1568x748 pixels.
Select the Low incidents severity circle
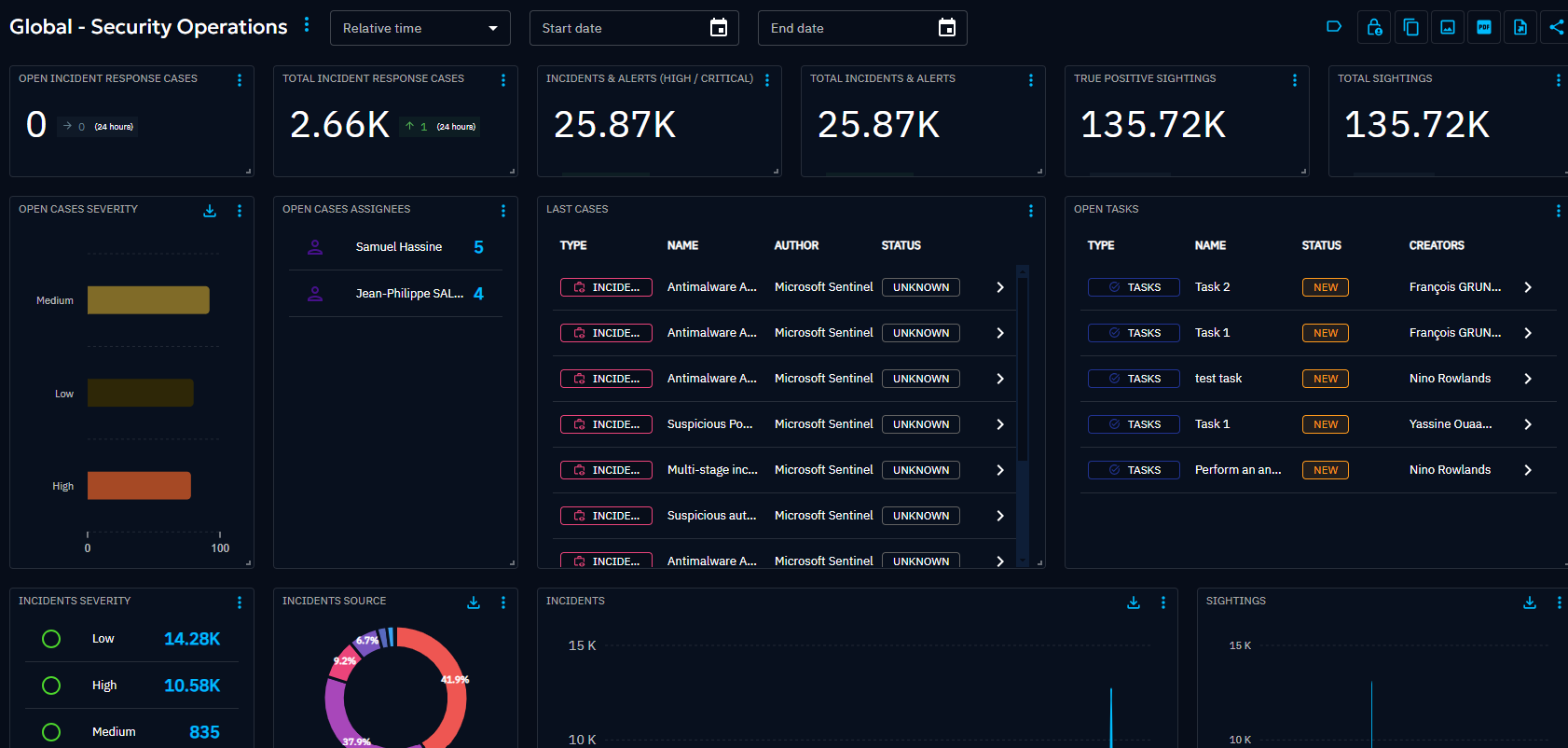pos(51,639)
